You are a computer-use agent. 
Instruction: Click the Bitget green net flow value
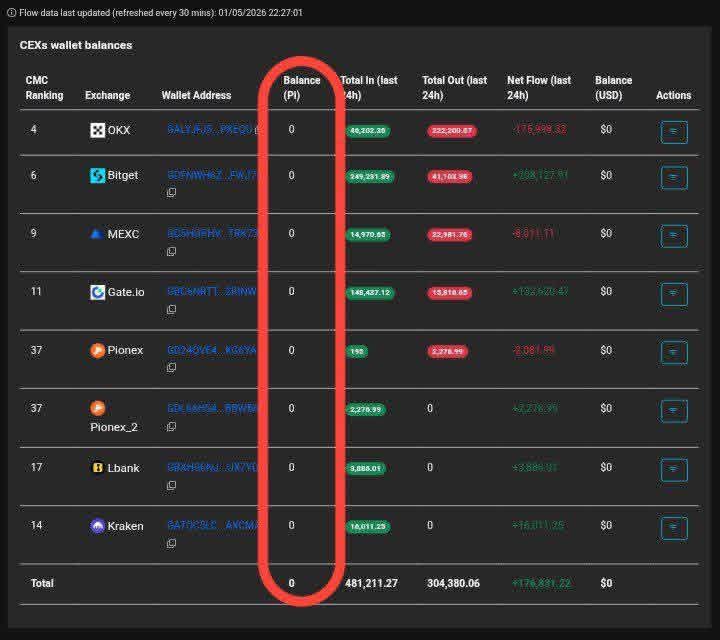pyautogui.click(x=540, y=175)
